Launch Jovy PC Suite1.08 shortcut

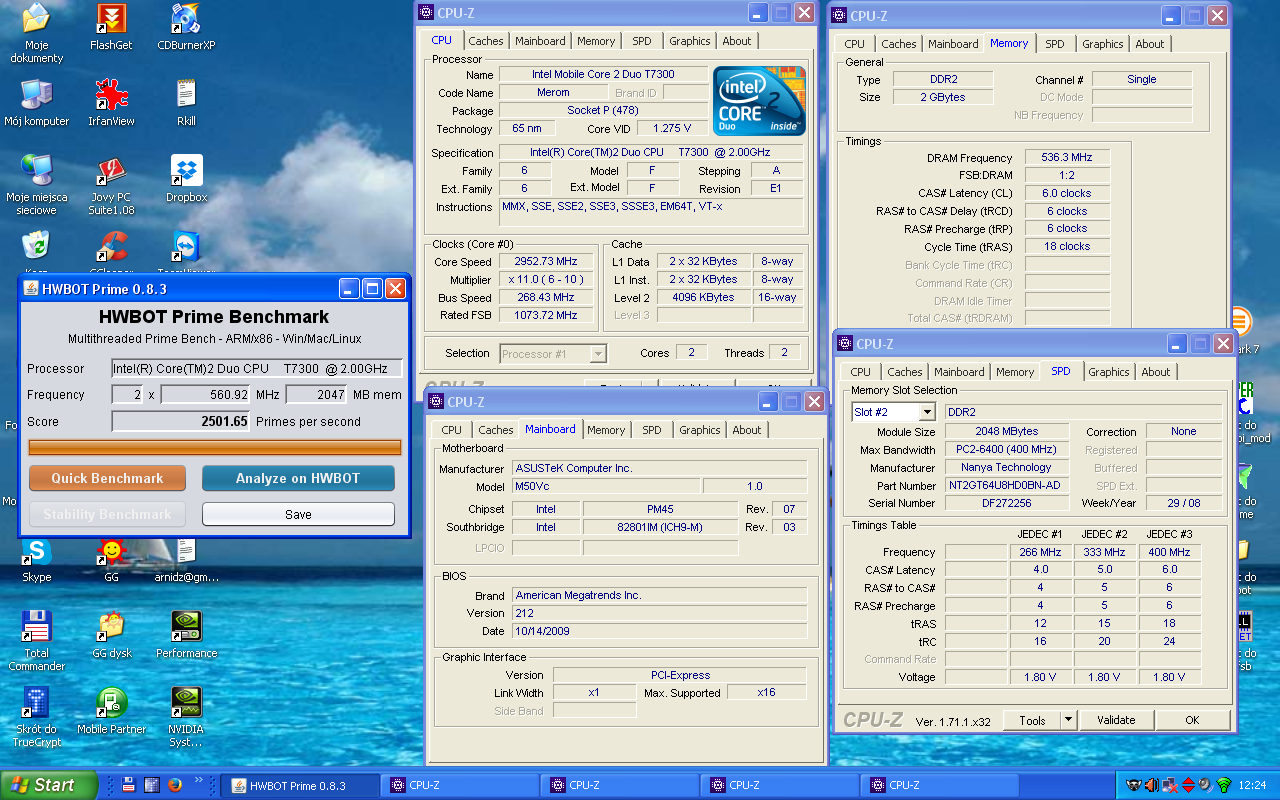(111, 170)
